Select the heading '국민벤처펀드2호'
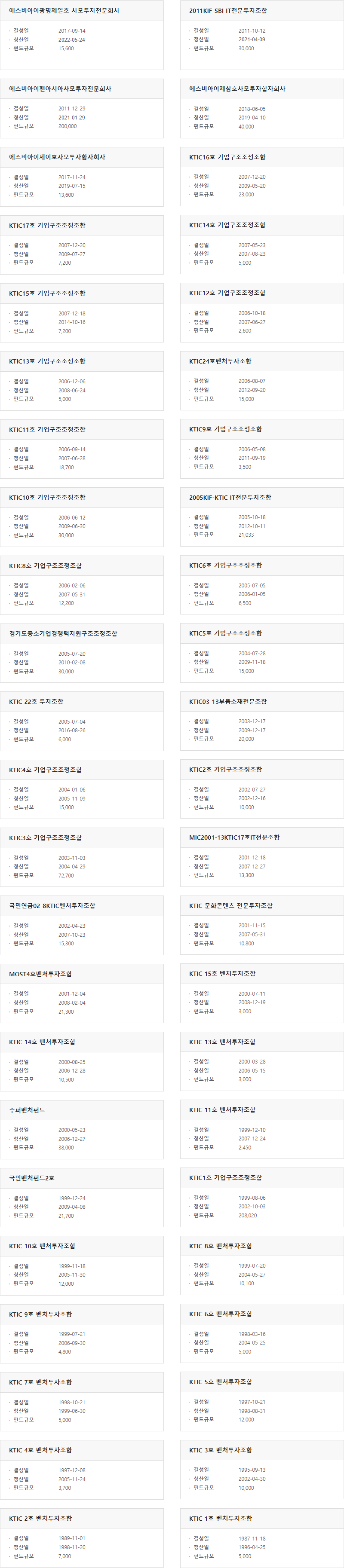 point(32,1177)
